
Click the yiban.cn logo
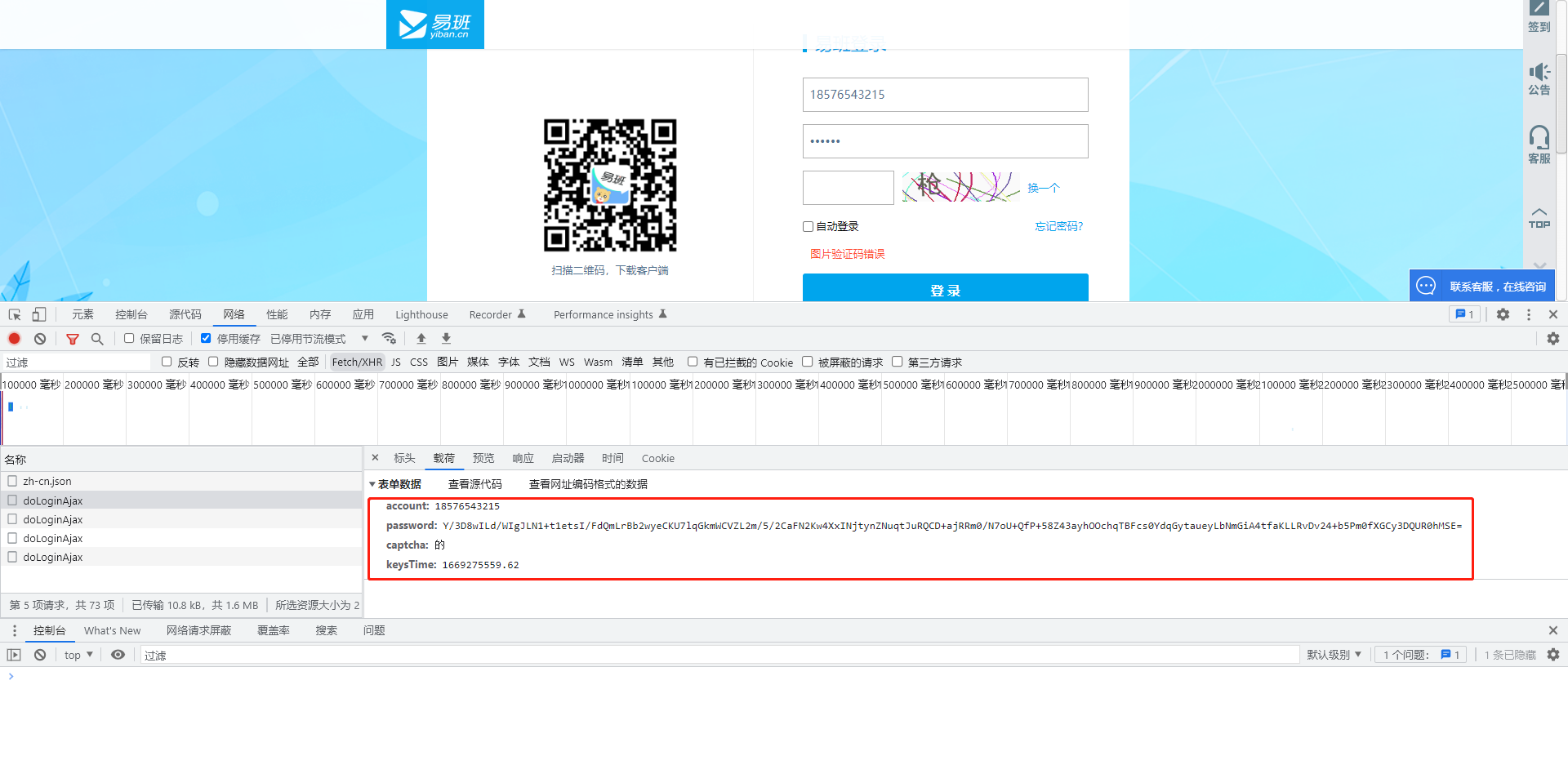click(435, 24)
